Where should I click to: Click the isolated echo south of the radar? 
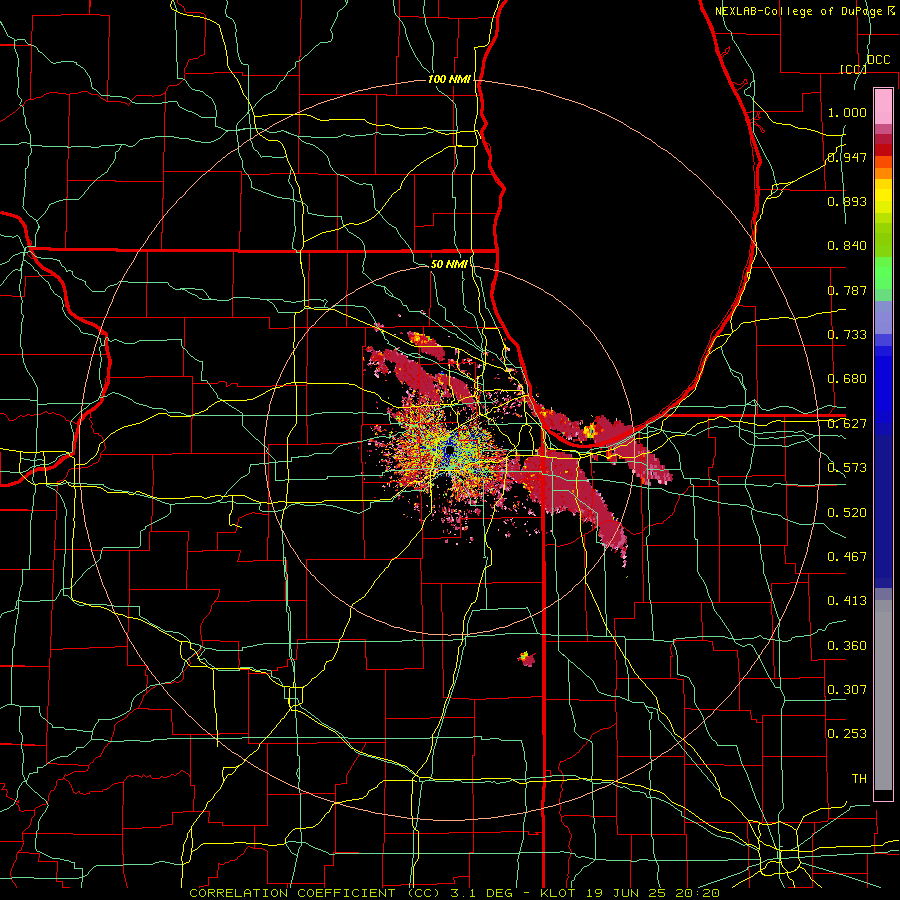526,658
